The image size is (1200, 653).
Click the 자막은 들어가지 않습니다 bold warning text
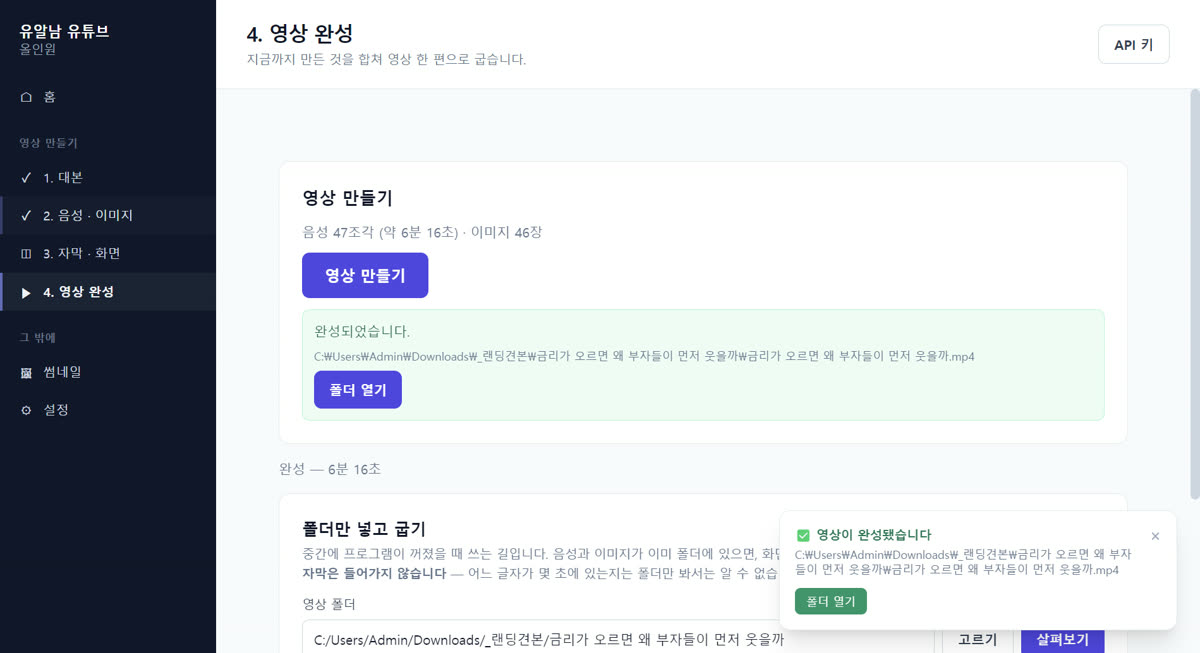(375, 573)
